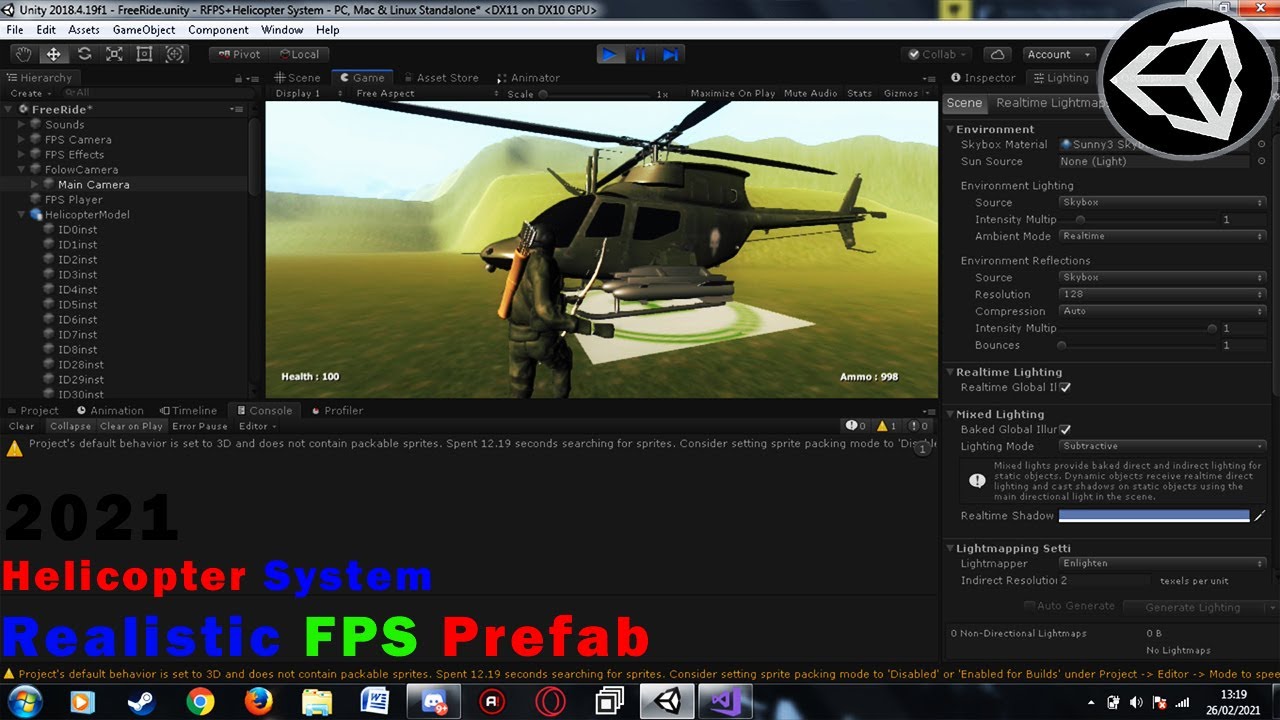Open the Lighting Mode Subtractive dropdown
The image size is (1280, 720).
pyautogui.click(x=1163, y=446)
